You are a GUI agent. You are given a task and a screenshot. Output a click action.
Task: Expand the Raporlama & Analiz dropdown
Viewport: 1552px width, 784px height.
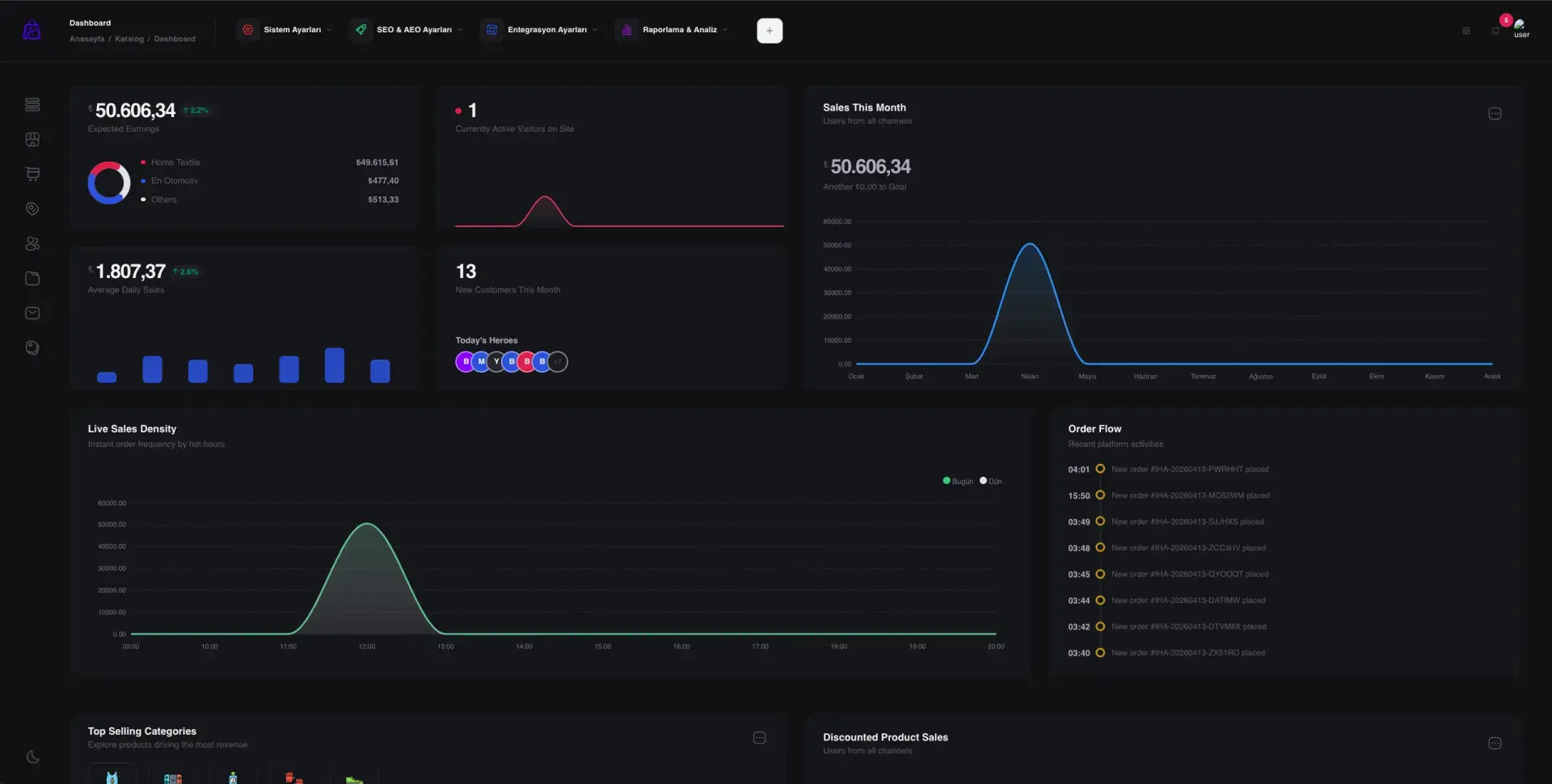[x=673, y=30]
